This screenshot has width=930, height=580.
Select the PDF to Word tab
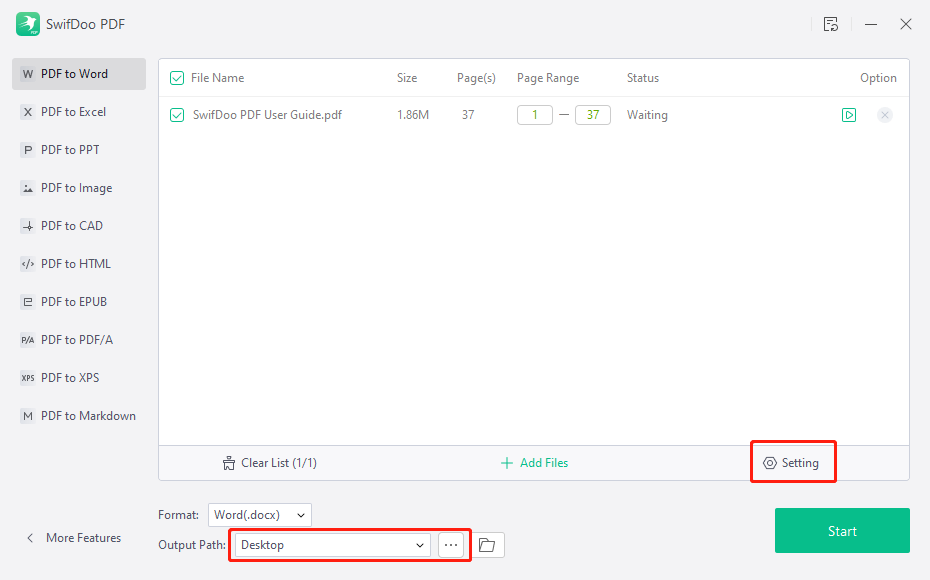click(79, 74)
